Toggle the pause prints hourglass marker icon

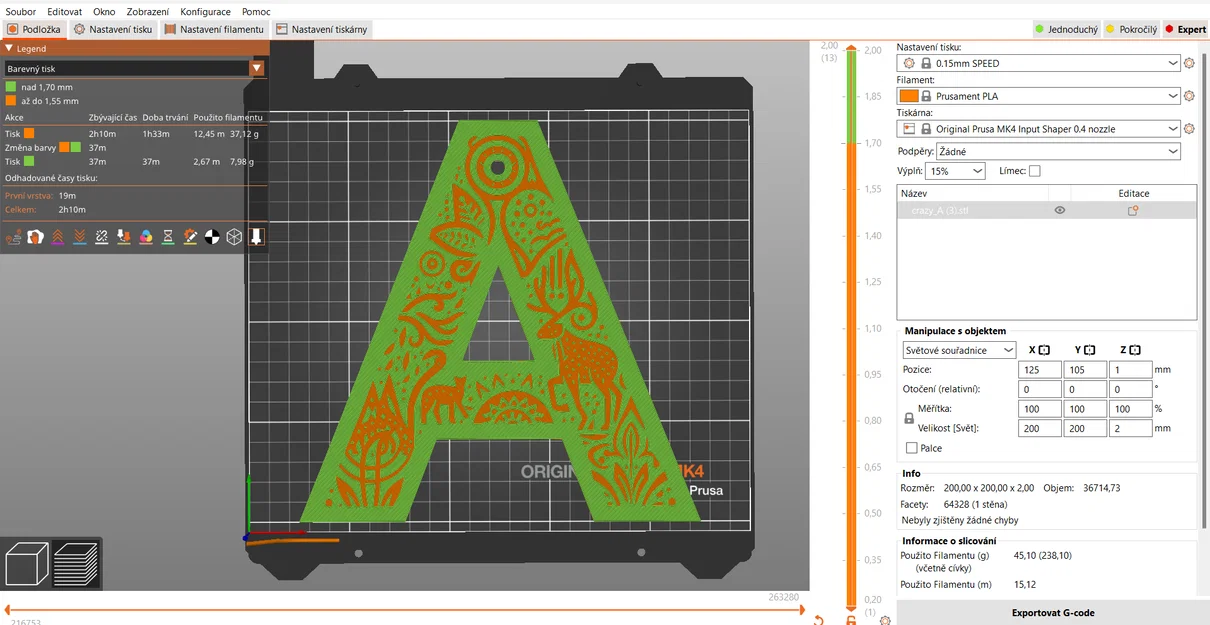tap(168, 236)
